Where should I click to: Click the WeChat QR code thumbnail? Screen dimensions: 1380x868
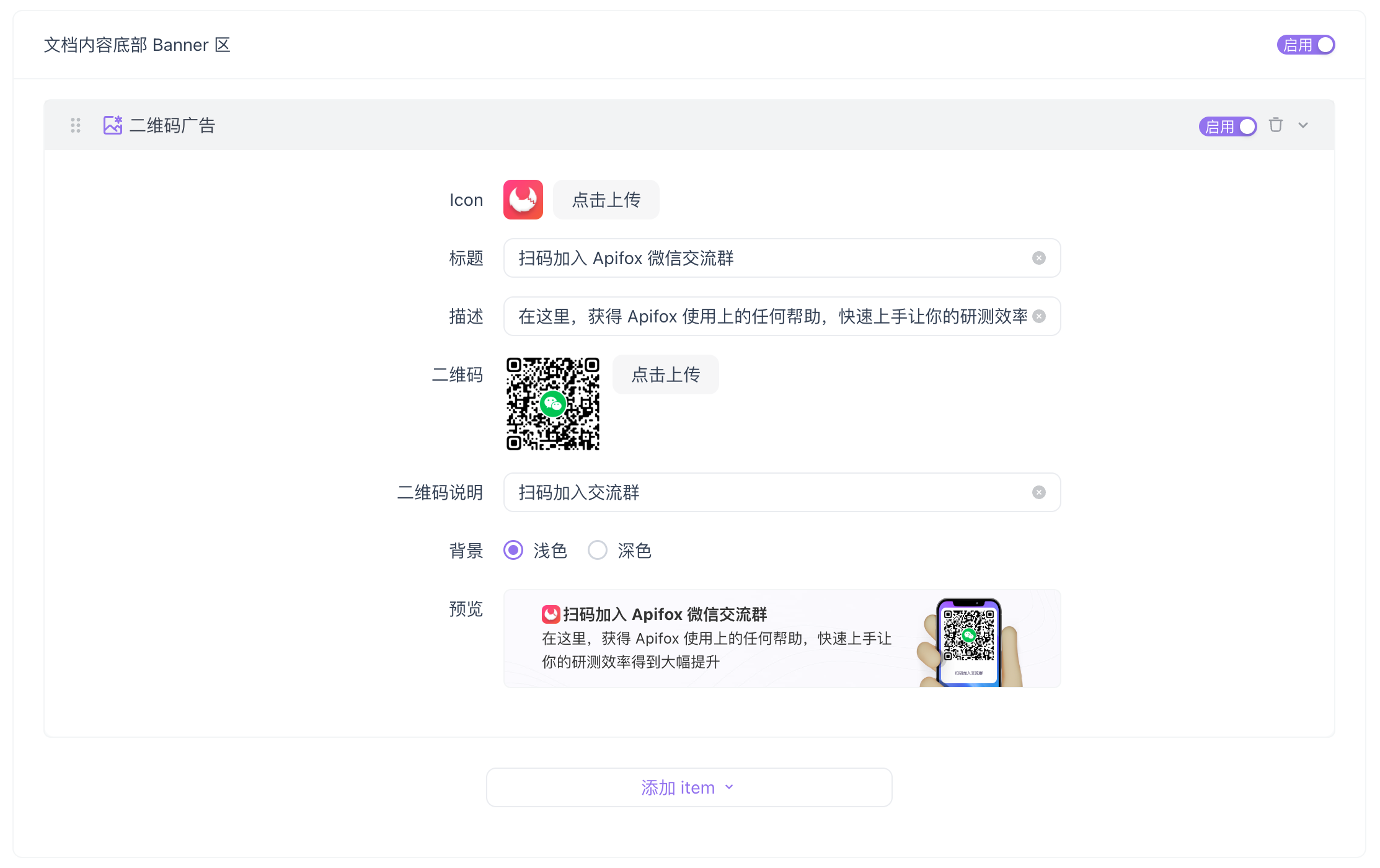point(552,404)
